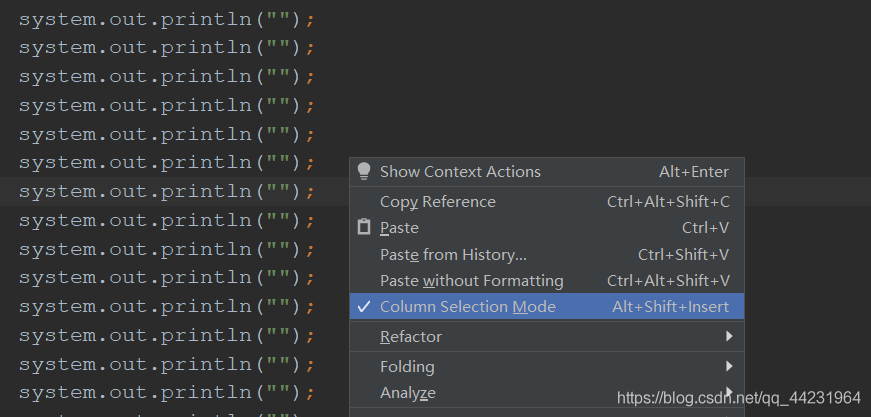871x417 pixels.
Task: Click the Analyze menu label
Action: click(x=408, y=393)
